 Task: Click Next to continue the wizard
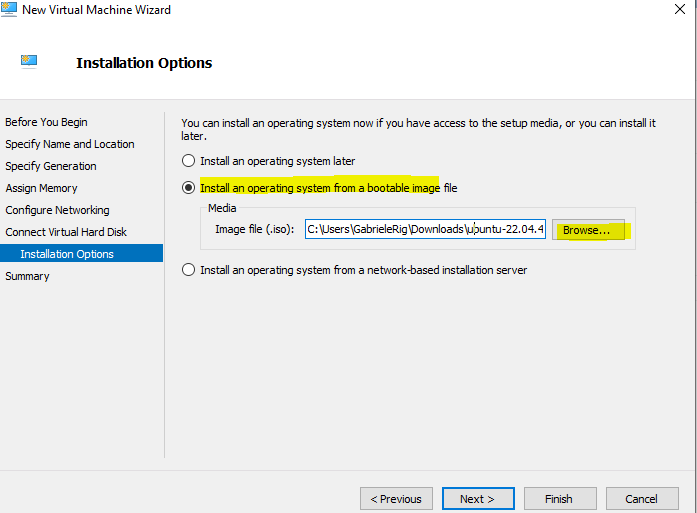(x=477, y=498)
